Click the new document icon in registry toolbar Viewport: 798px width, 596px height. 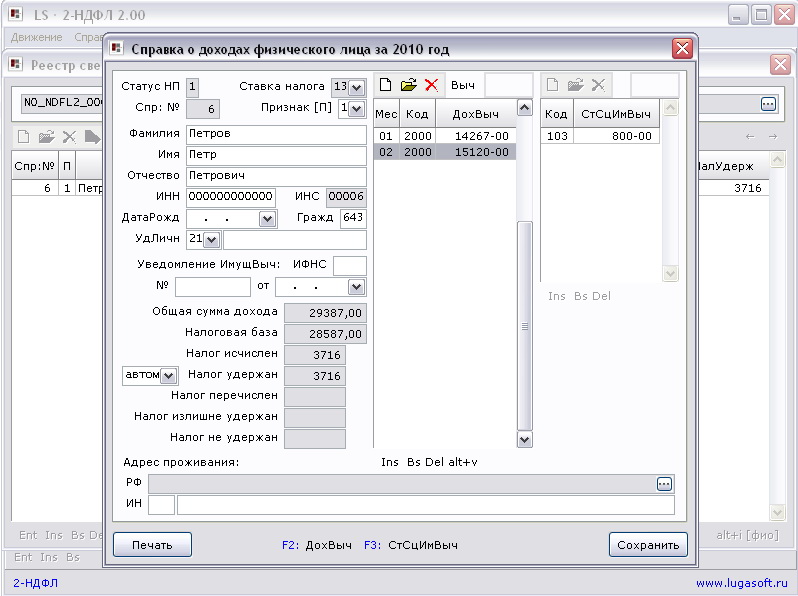[23, 136]
